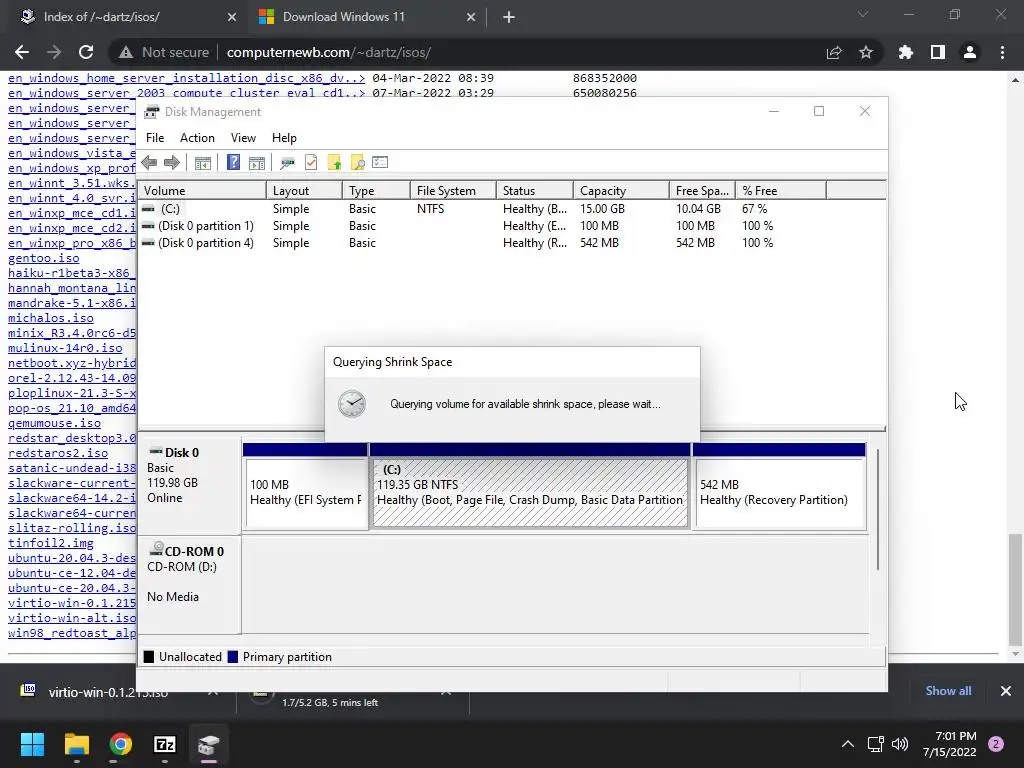
Task: Open the Help menu in Disk Management
Action: tap(284, 138)
